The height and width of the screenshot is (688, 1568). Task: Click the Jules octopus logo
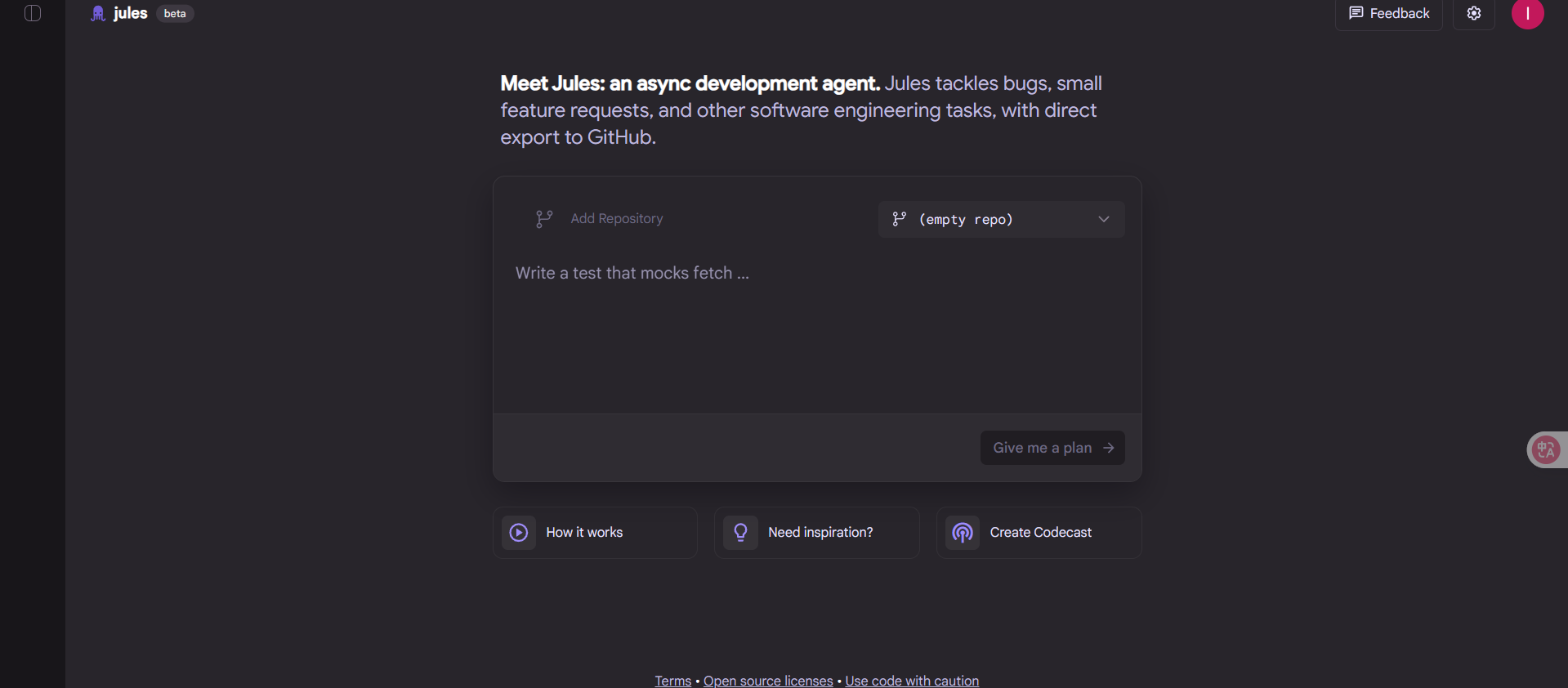tap(98, 13)
